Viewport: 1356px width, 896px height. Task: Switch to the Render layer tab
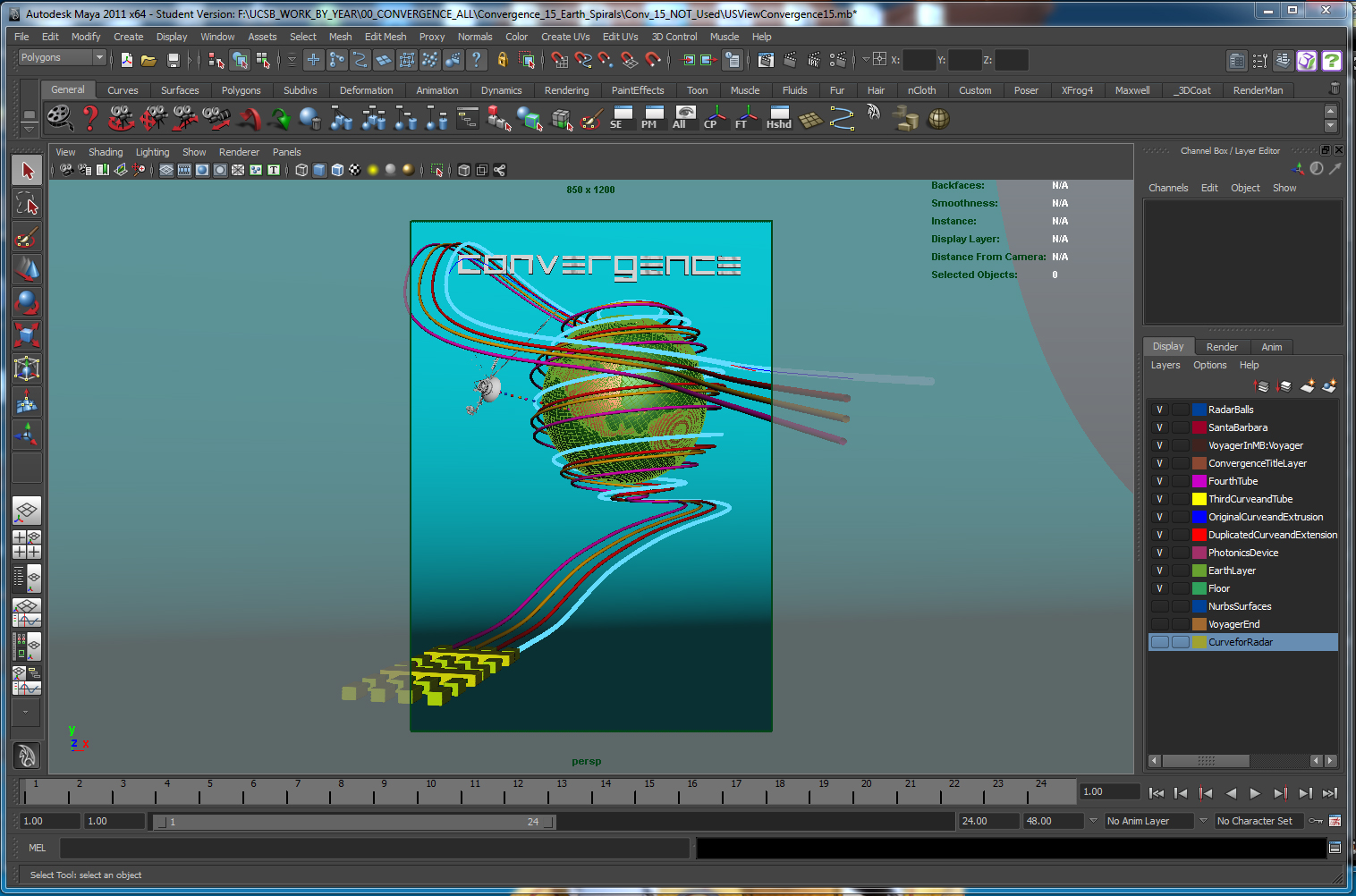click(1221, 347)
